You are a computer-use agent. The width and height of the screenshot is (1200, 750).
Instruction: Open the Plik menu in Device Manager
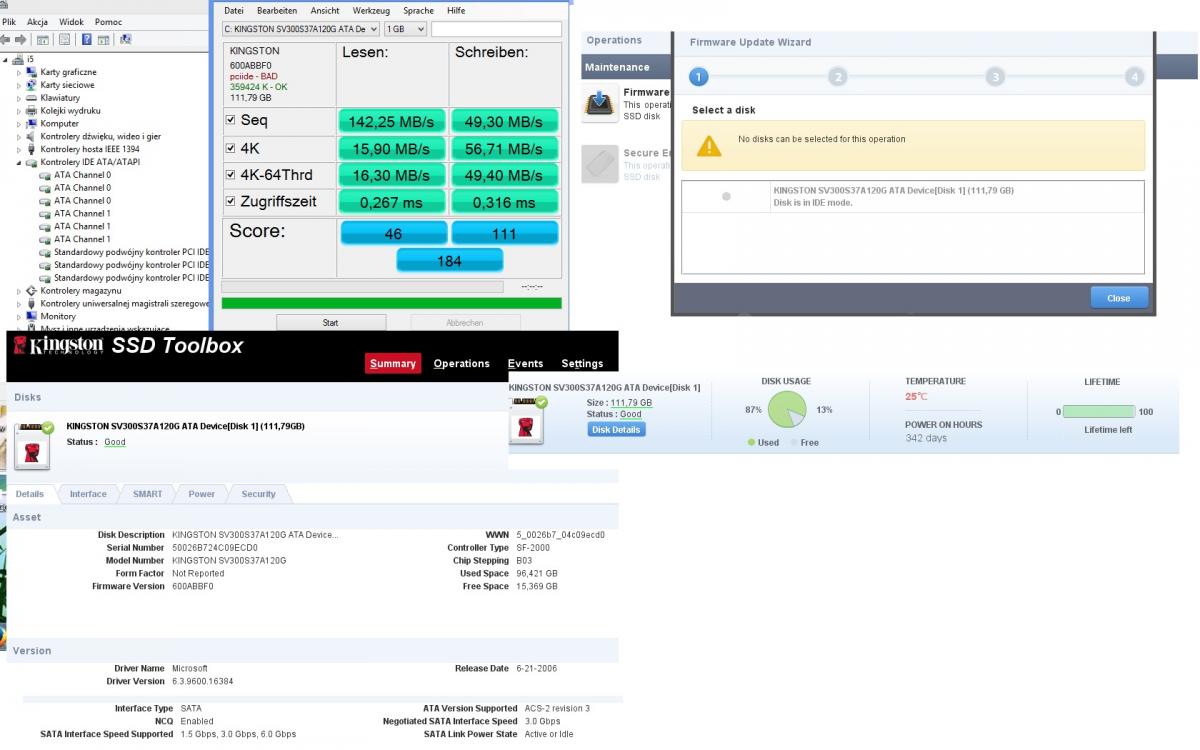9,22
